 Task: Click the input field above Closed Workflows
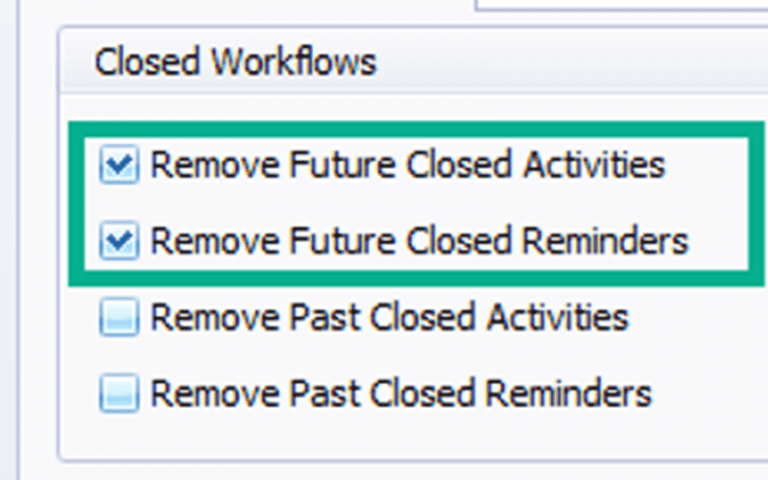pyautogui.click(x=621, y=5)
